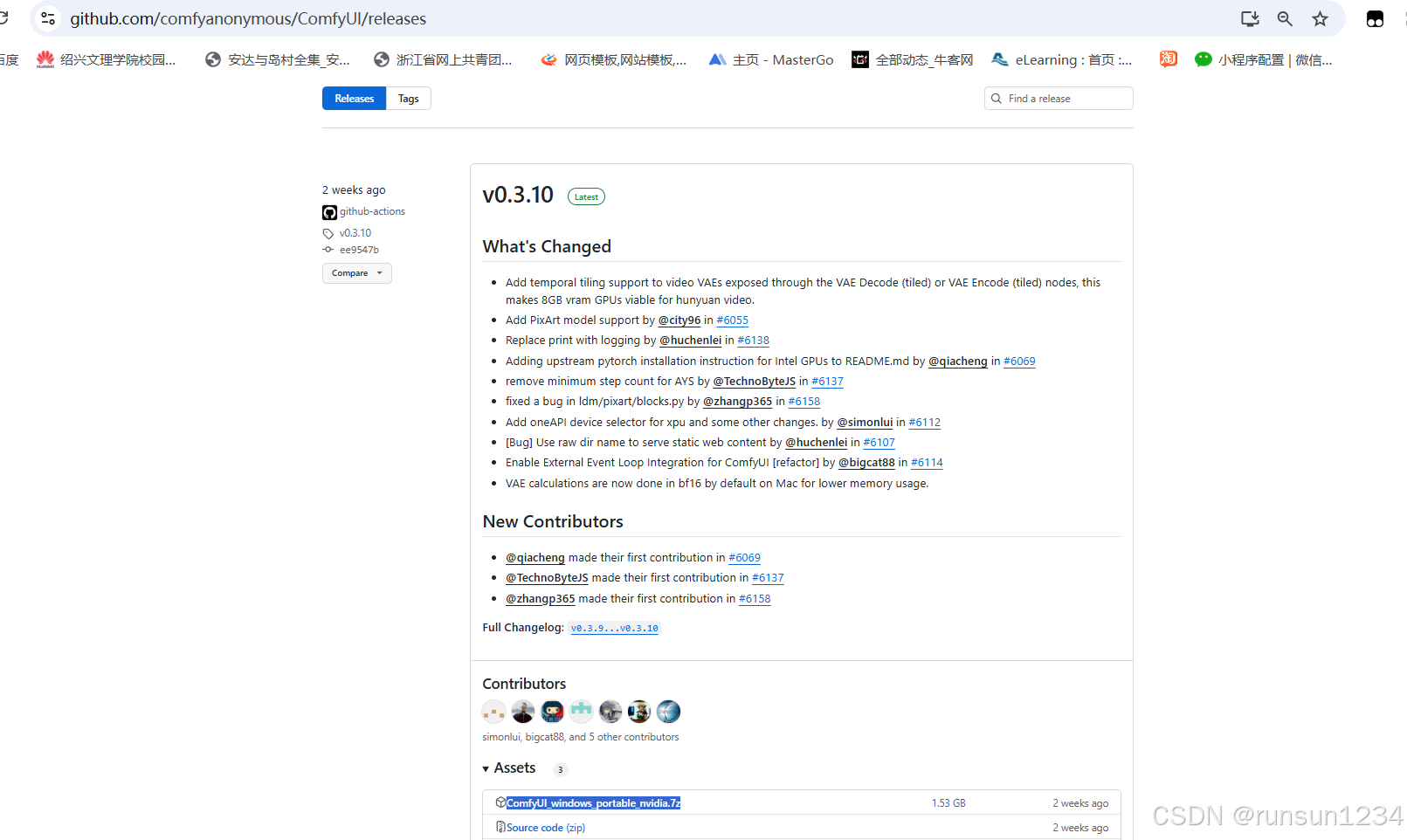Open @simonlui profile link
Screen dimensions: 1407x840
tap(866, 423)
